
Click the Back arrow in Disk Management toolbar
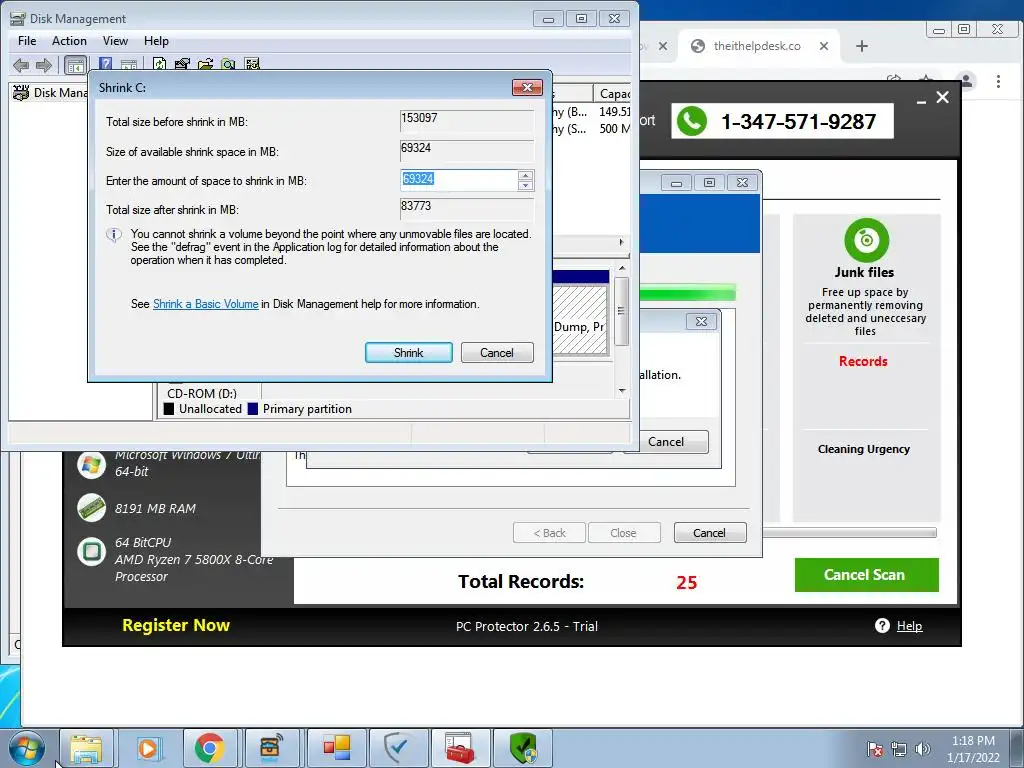[21, 65]
